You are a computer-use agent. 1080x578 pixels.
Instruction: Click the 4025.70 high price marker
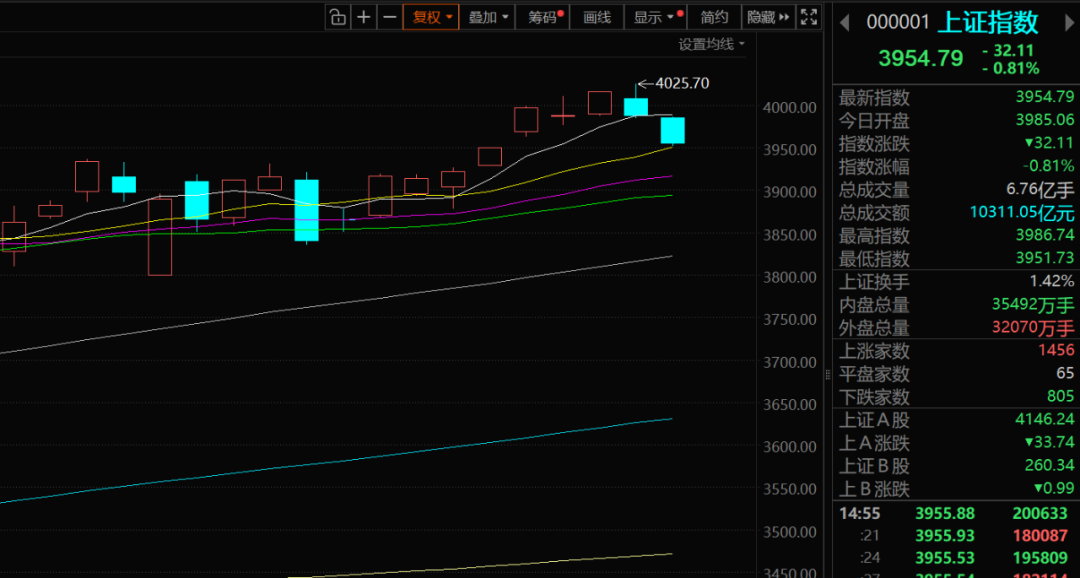[x=682, y=83]
